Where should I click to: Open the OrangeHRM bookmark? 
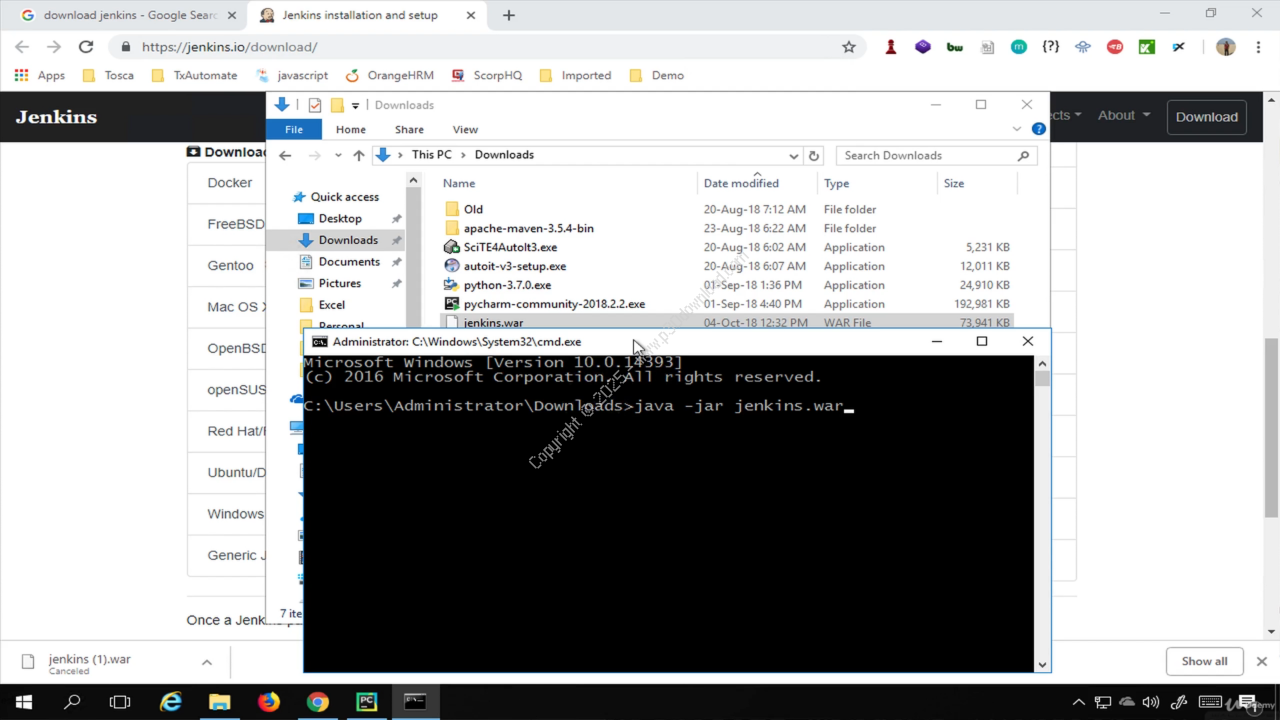[390, 75]
